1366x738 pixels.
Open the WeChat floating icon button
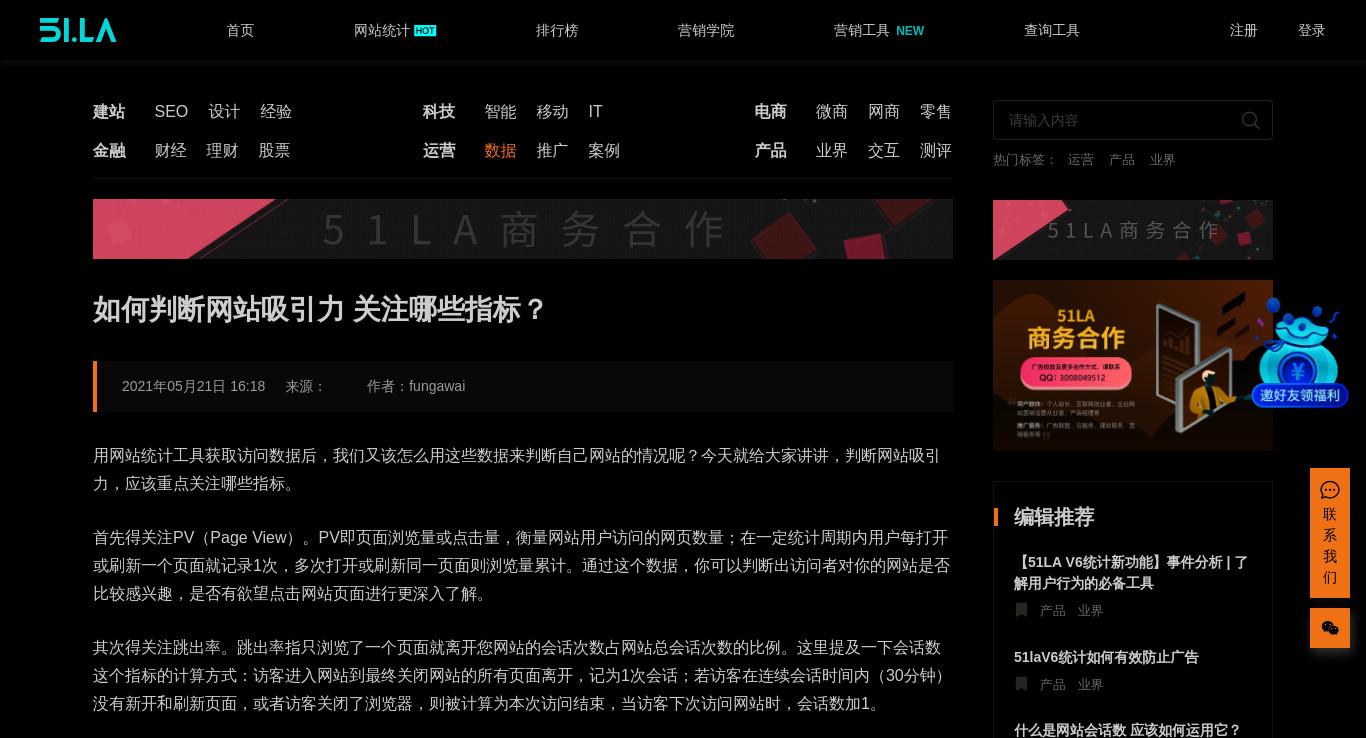1330,628
